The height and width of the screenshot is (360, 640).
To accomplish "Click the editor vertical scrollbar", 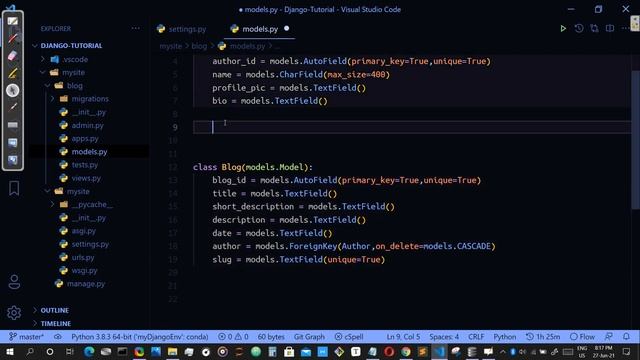I will tap(635, 139).
